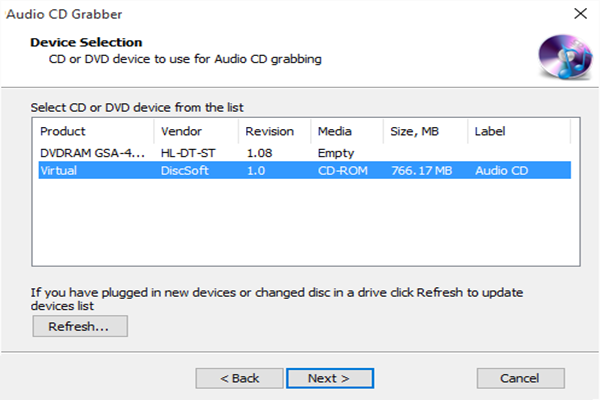The height and width of the screenshot is (400, 600).
Task: Click the Vendor column header
Action: click(x=196, y=131)
